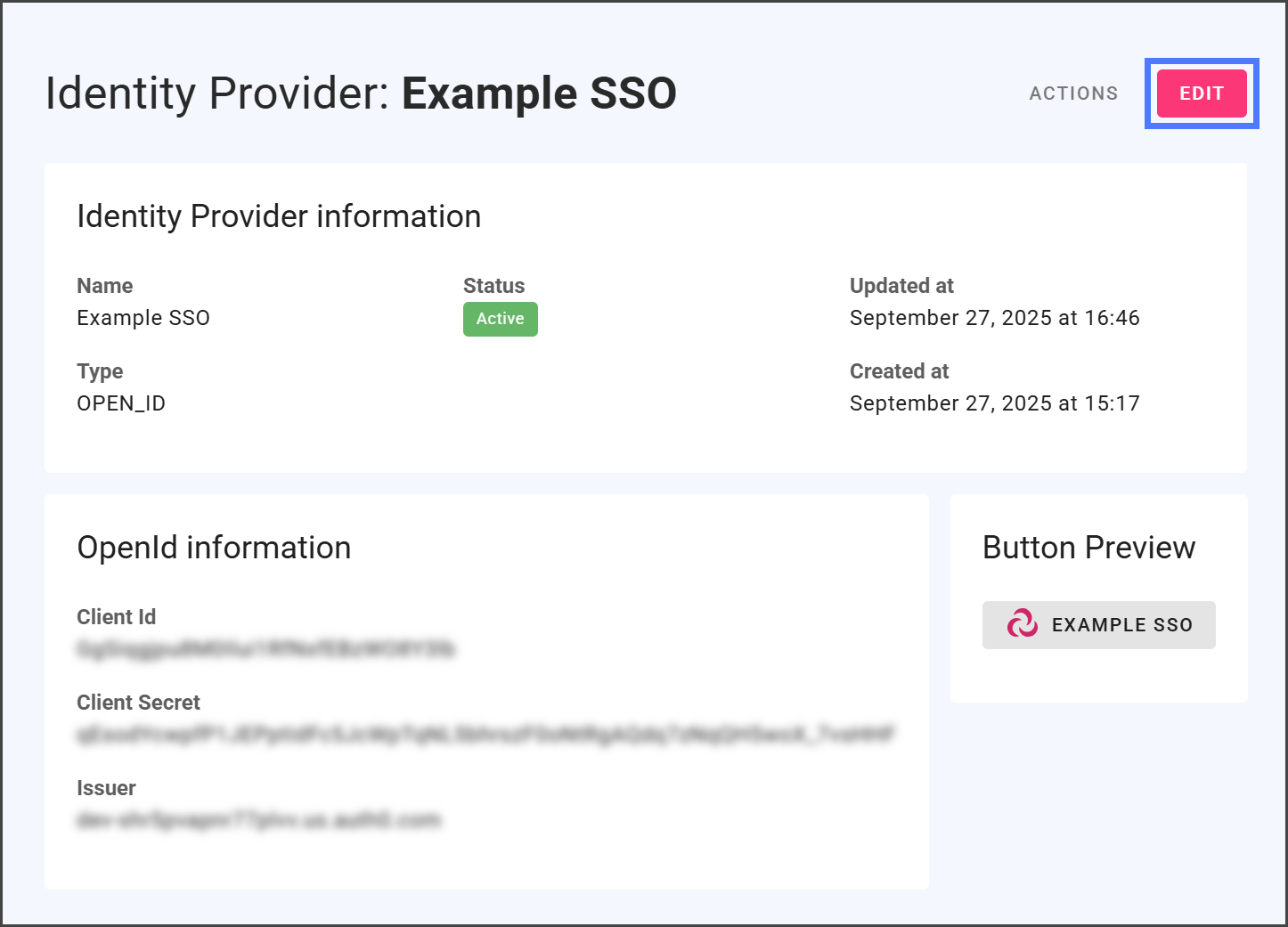Click the 'Client Secret' label
1288x927 pixels.
(138, 703)
